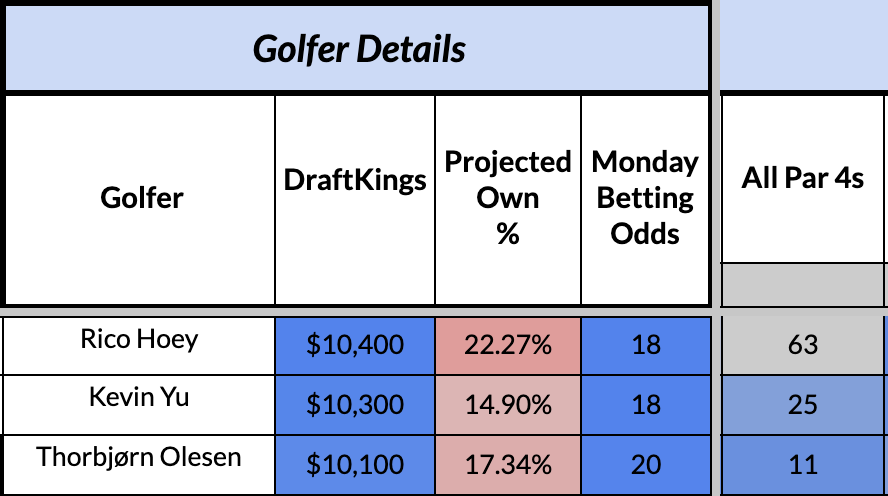Select the 22.27% projected ownership cell
This screenshot has height=496, width=888.
(507, 346)
